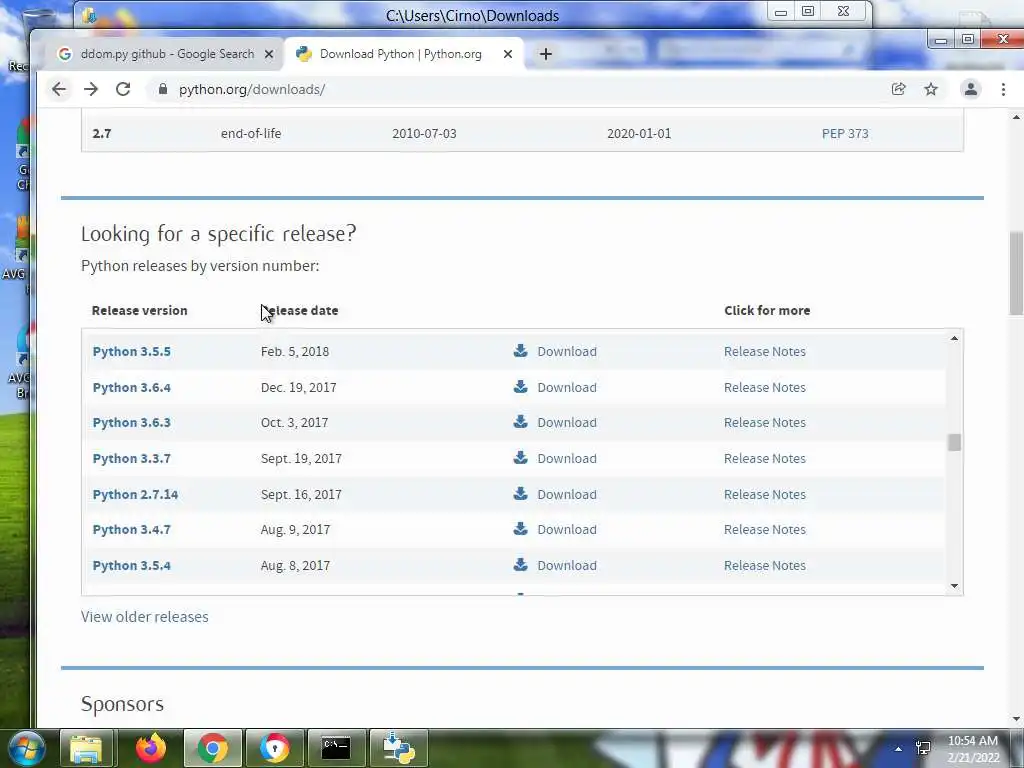The image size is (1024, 768).
Task: Click the padlock site info icon
Action: (x=163, y=89)
